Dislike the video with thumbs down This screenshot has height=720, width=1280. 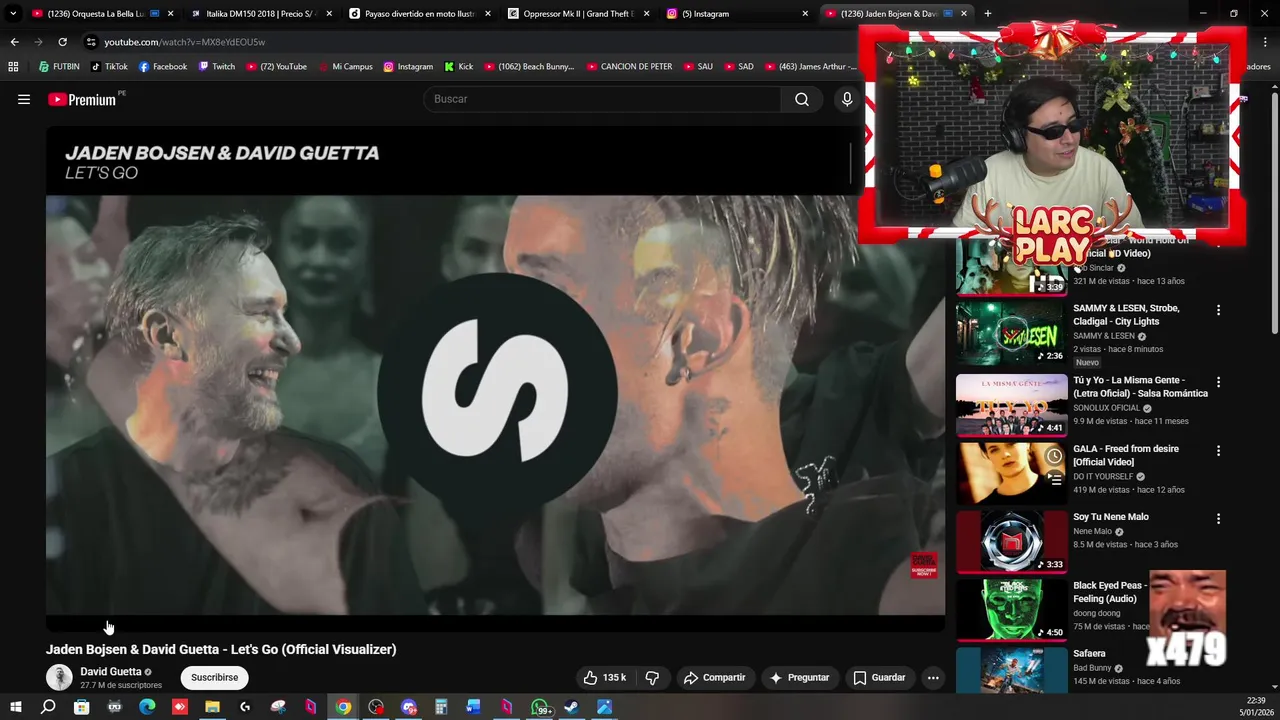click(x=652, y=678)
